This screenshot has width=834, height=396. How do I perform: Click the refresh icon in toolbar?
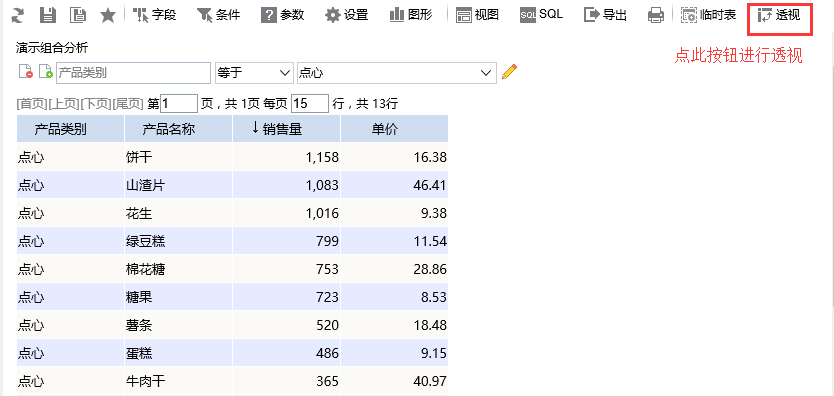(x=18, y=15)
